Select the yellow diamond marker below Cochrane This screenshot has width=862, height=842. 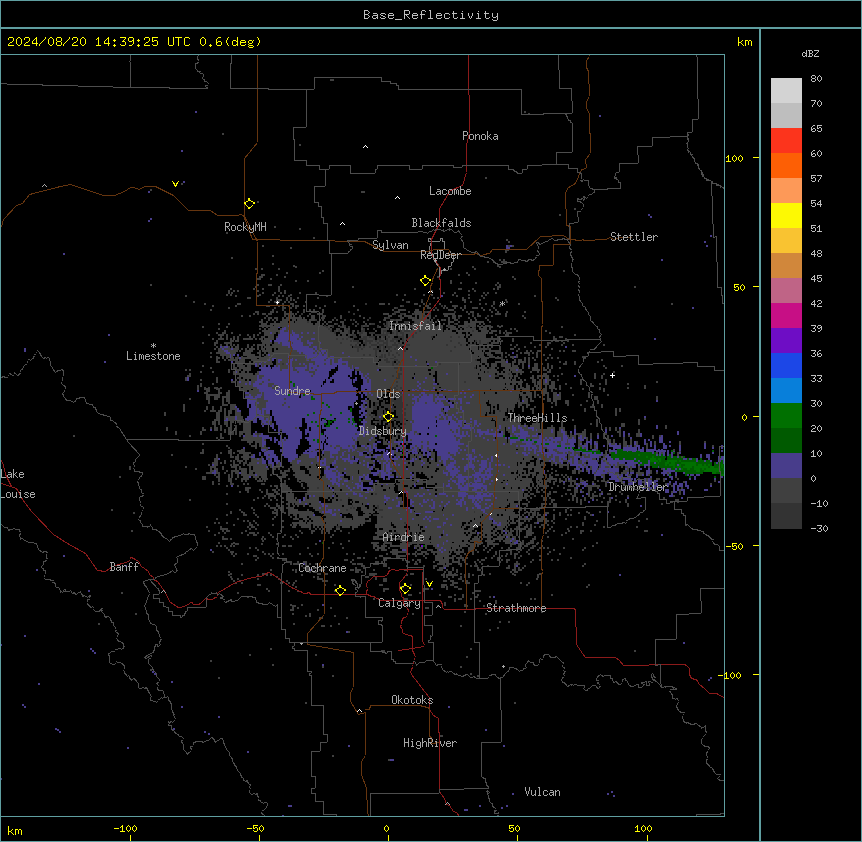point(340,590)
